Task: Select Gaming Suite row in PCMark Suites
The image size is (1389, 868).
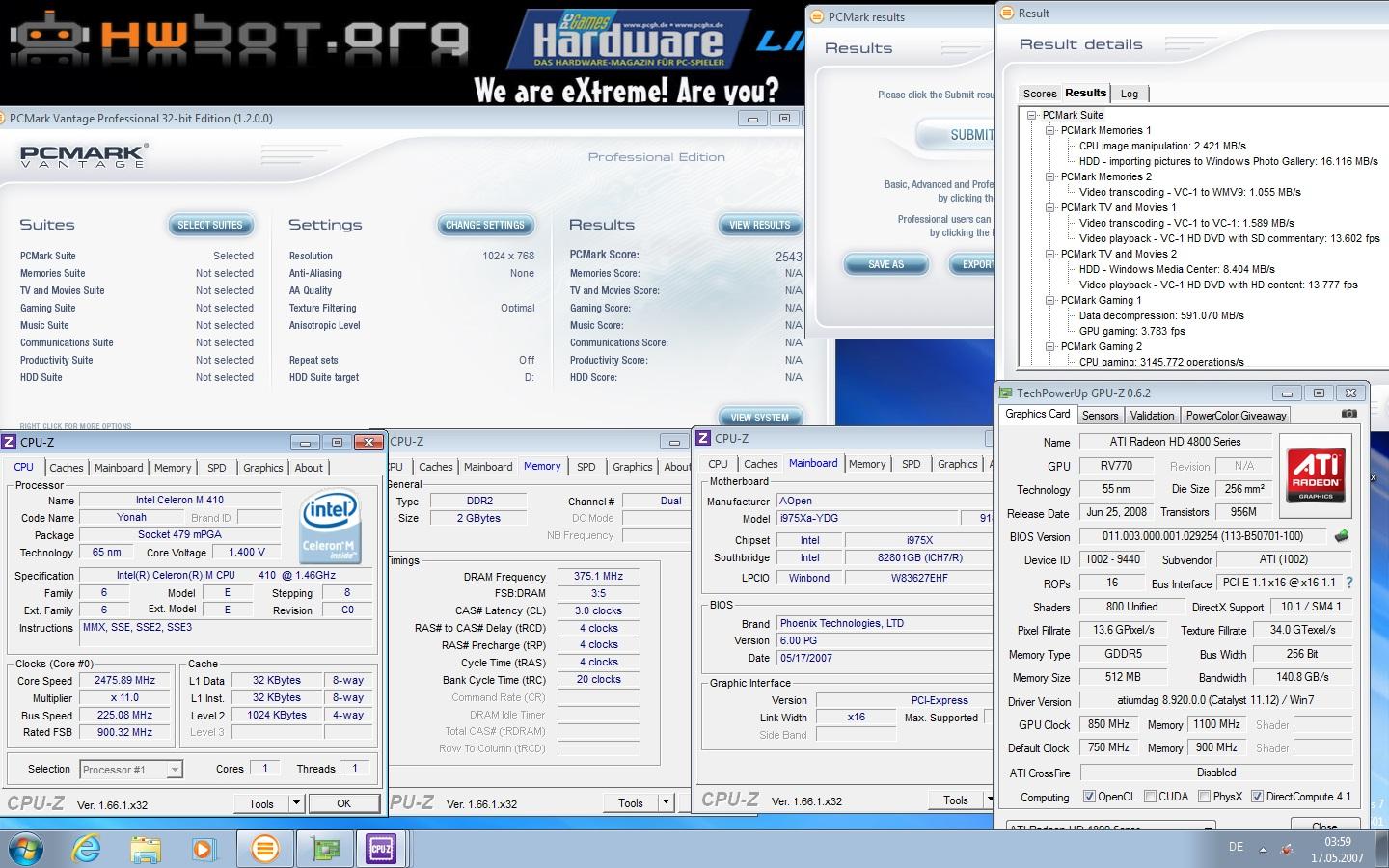Action: click(137, 308)
